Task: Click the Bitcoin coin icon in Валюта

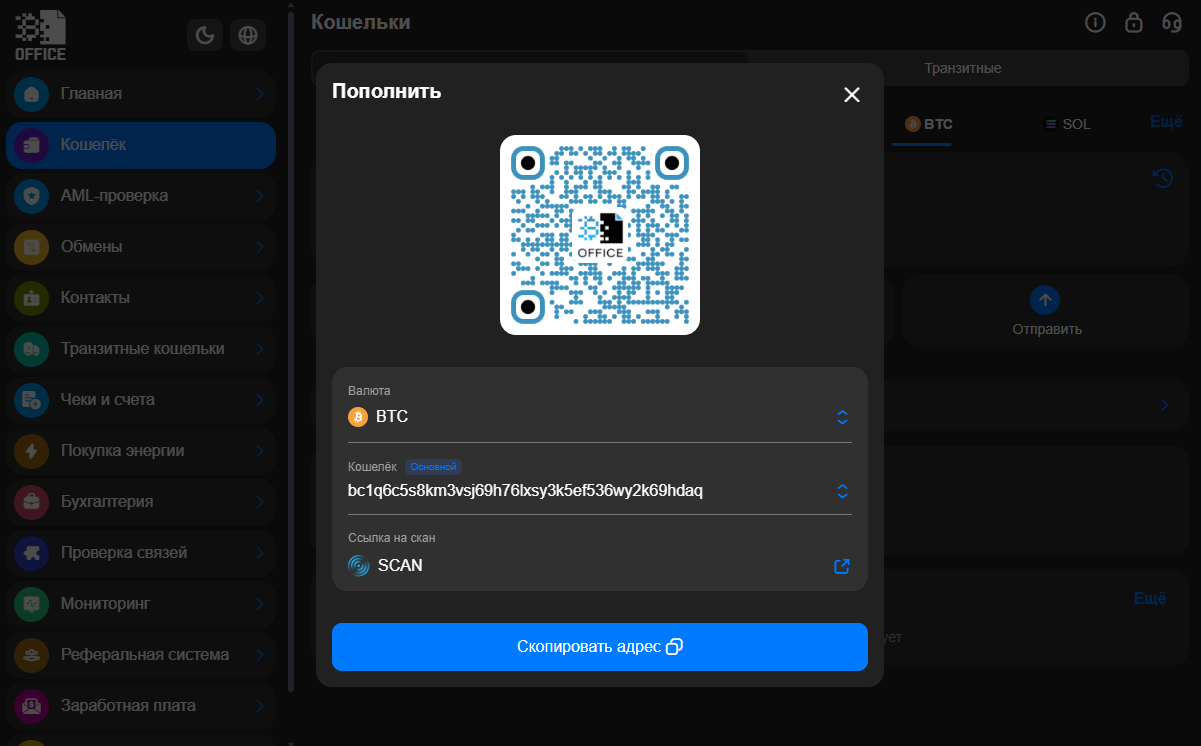Action: tap(358, 417)
